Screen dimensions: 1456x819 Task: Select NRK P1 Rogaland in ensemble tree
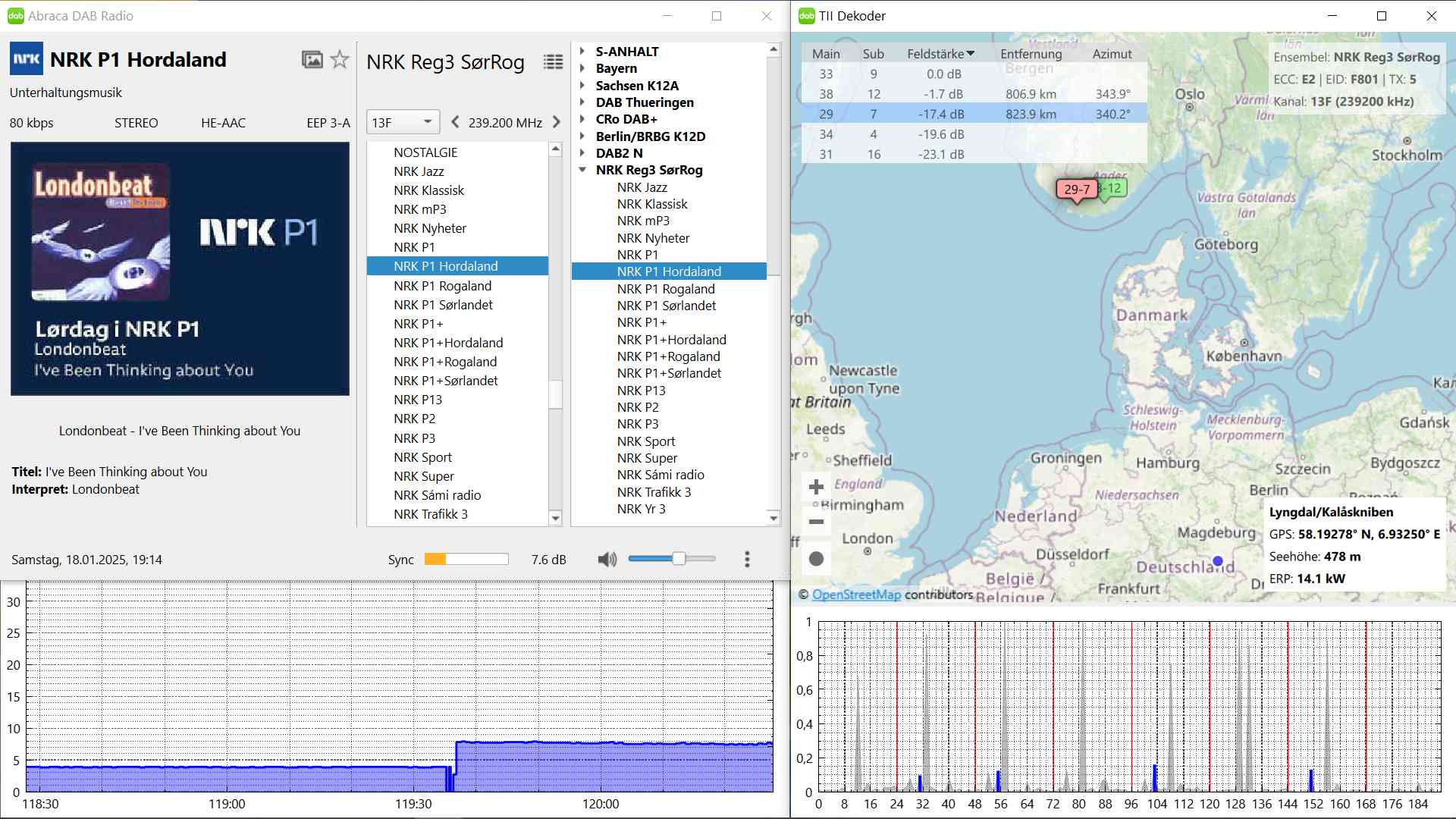[x=665, y=289]
